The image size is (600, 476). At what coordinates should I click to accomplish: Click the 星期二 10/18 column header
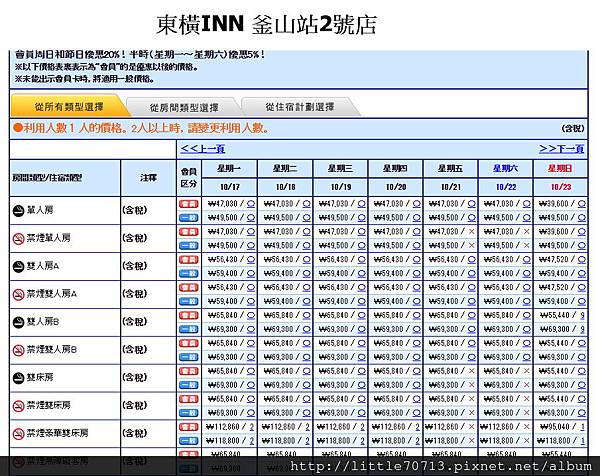pyautogui.click(x=285, y=178)
